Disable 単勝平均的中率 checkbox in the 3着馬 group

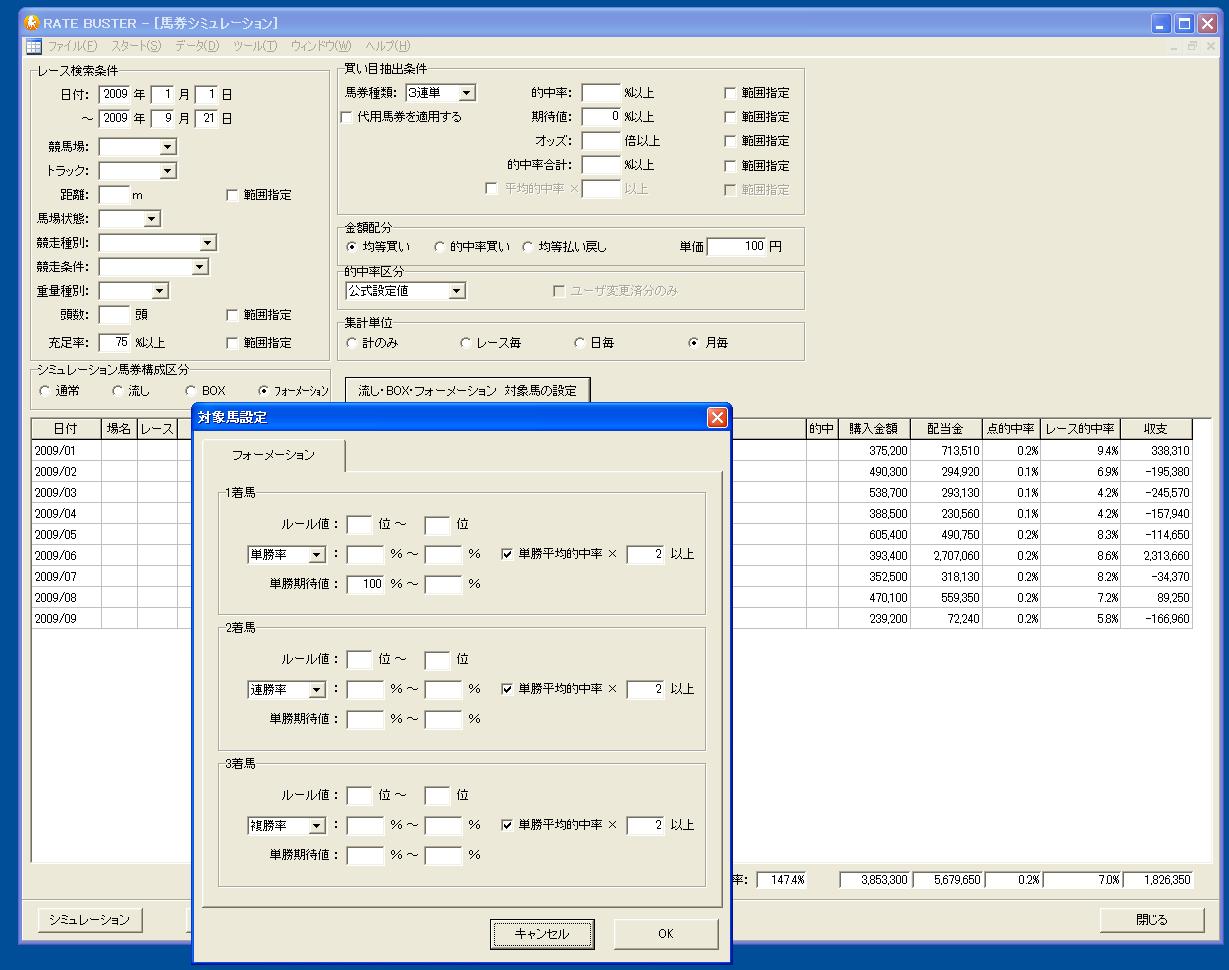click(507, 825)
